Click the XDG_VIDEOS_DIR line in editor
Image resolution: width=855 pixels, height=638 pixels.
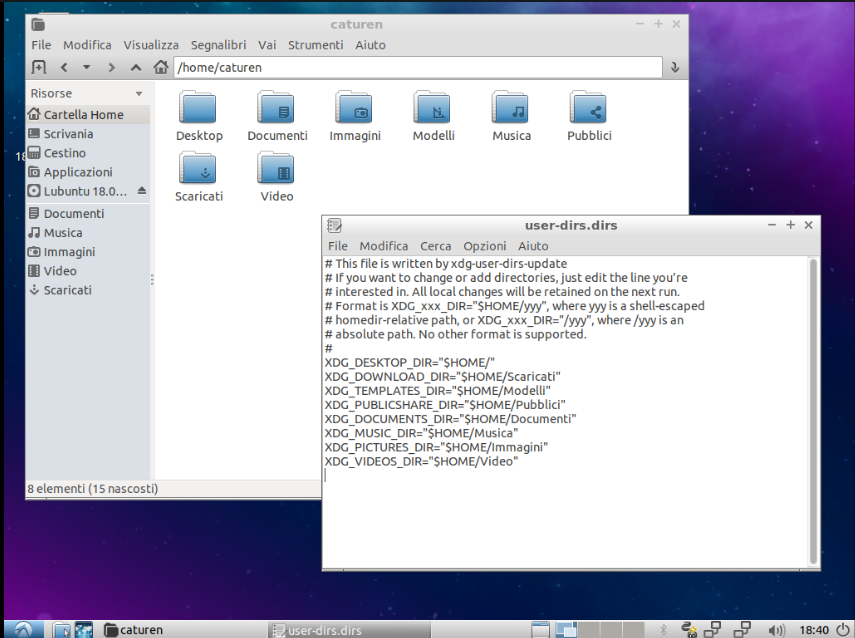[421, 462]
